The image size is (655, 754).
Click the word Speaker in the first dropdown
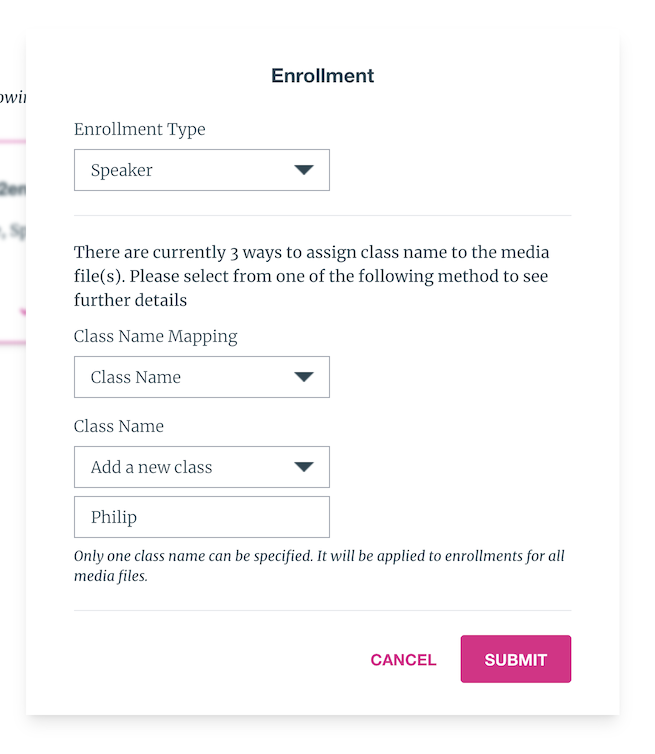click(x=122, y=170)
